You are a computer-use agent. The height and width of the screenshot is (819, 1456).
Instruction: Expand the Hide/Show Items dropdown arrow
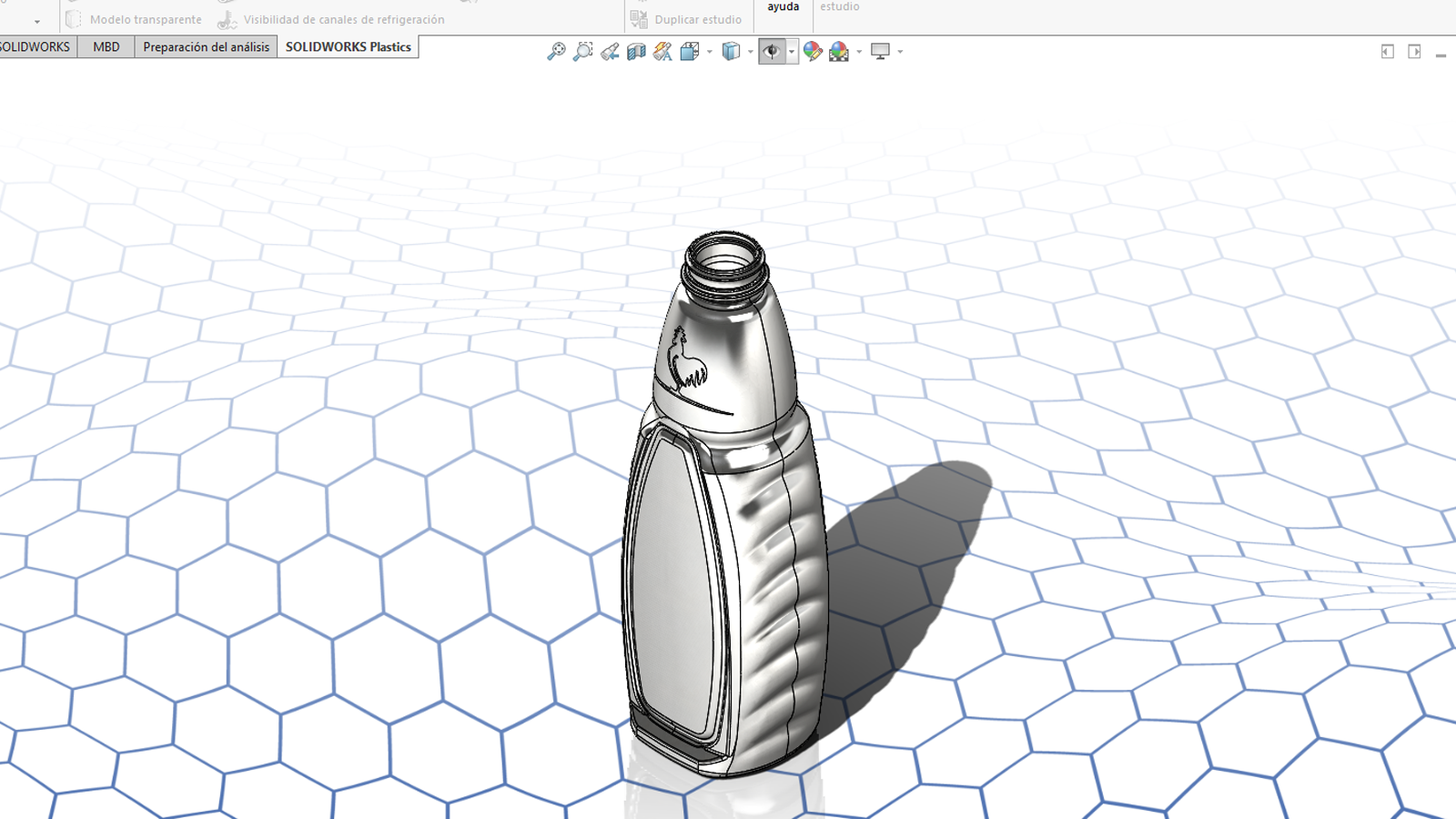(792, 52)
